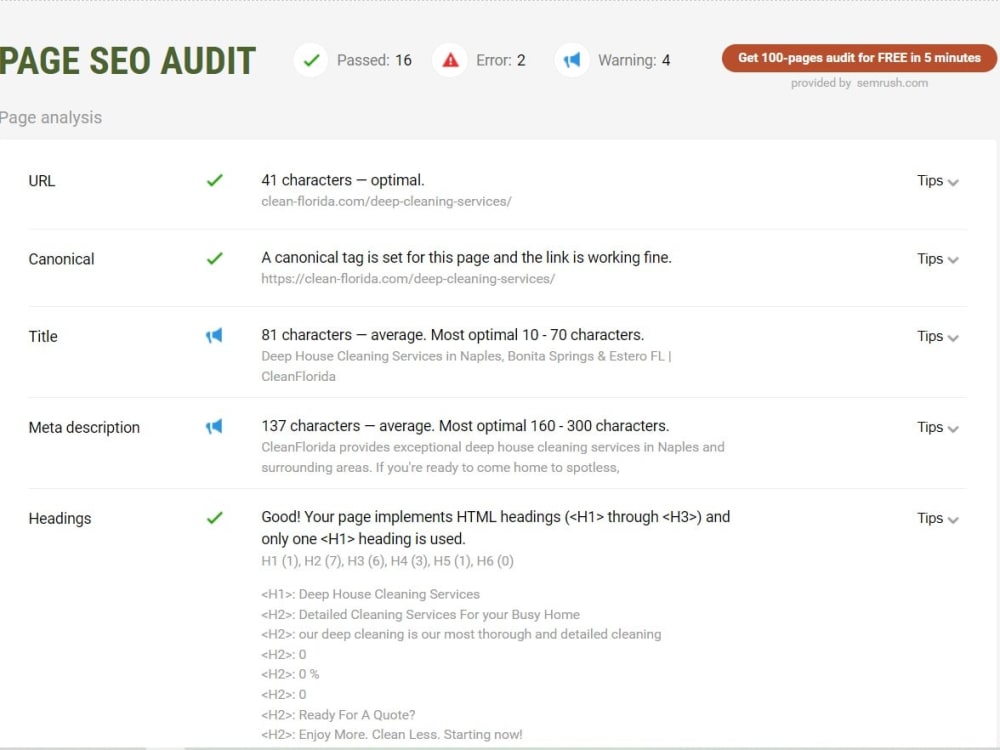
Task: Click the Page analysis label
Action: coord(51,118)
